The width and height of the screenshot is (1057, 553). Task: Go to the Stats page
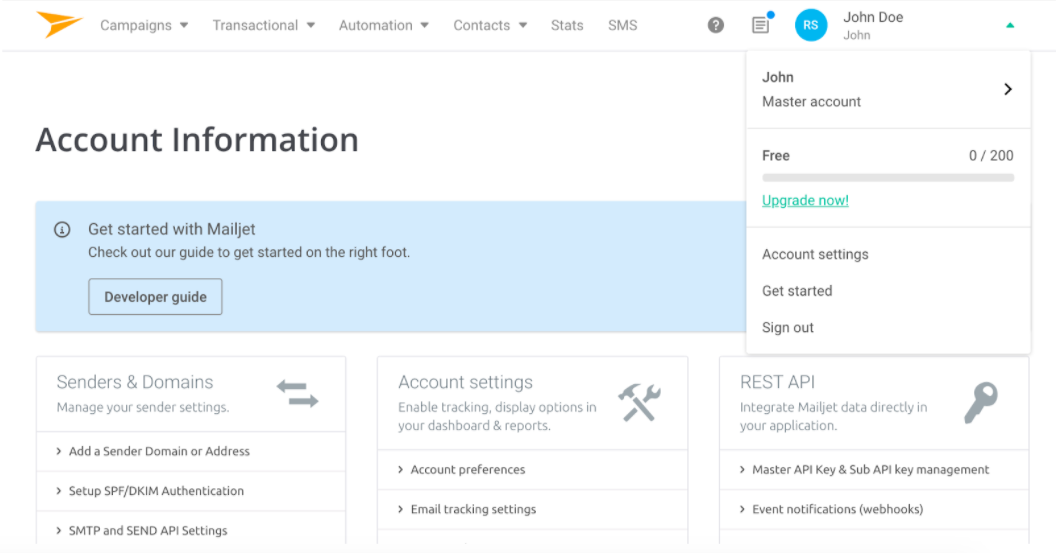click(567, 25)
